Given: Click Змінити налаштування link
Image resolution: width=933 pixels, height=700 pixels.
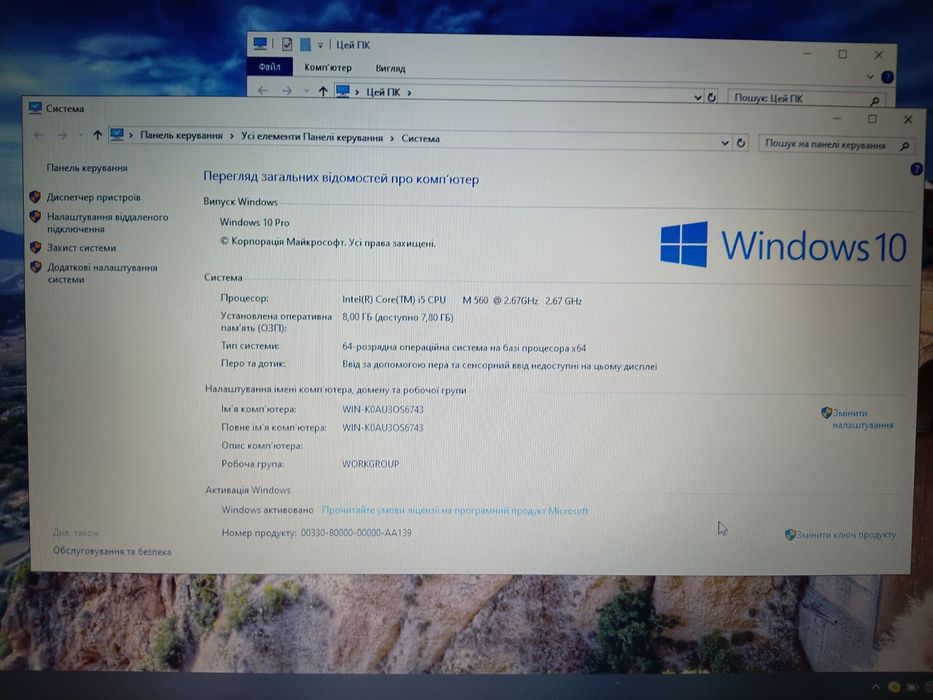Looking at the screenshot, I should pos(862,419).
